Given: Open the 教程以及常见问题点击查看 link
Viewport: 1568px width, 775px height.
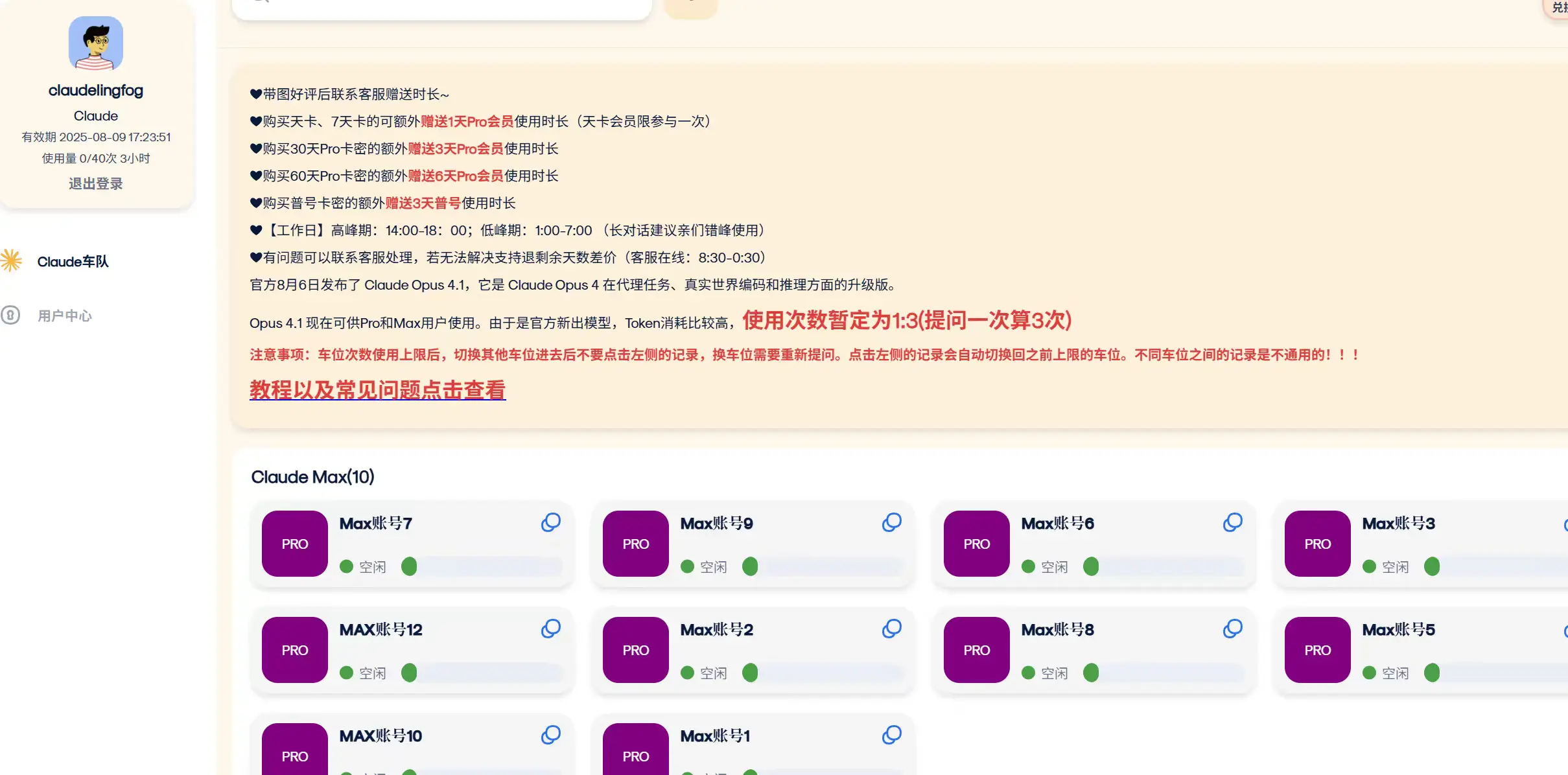Looking at the screenshot, I should 377,389.
